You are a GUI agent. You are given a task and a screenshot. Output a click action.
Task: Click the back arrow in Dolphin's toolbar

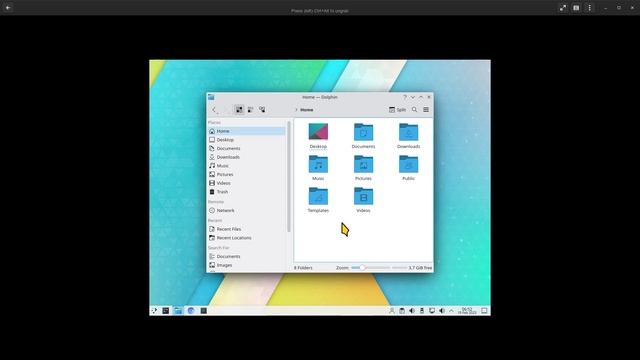[214, 109]
